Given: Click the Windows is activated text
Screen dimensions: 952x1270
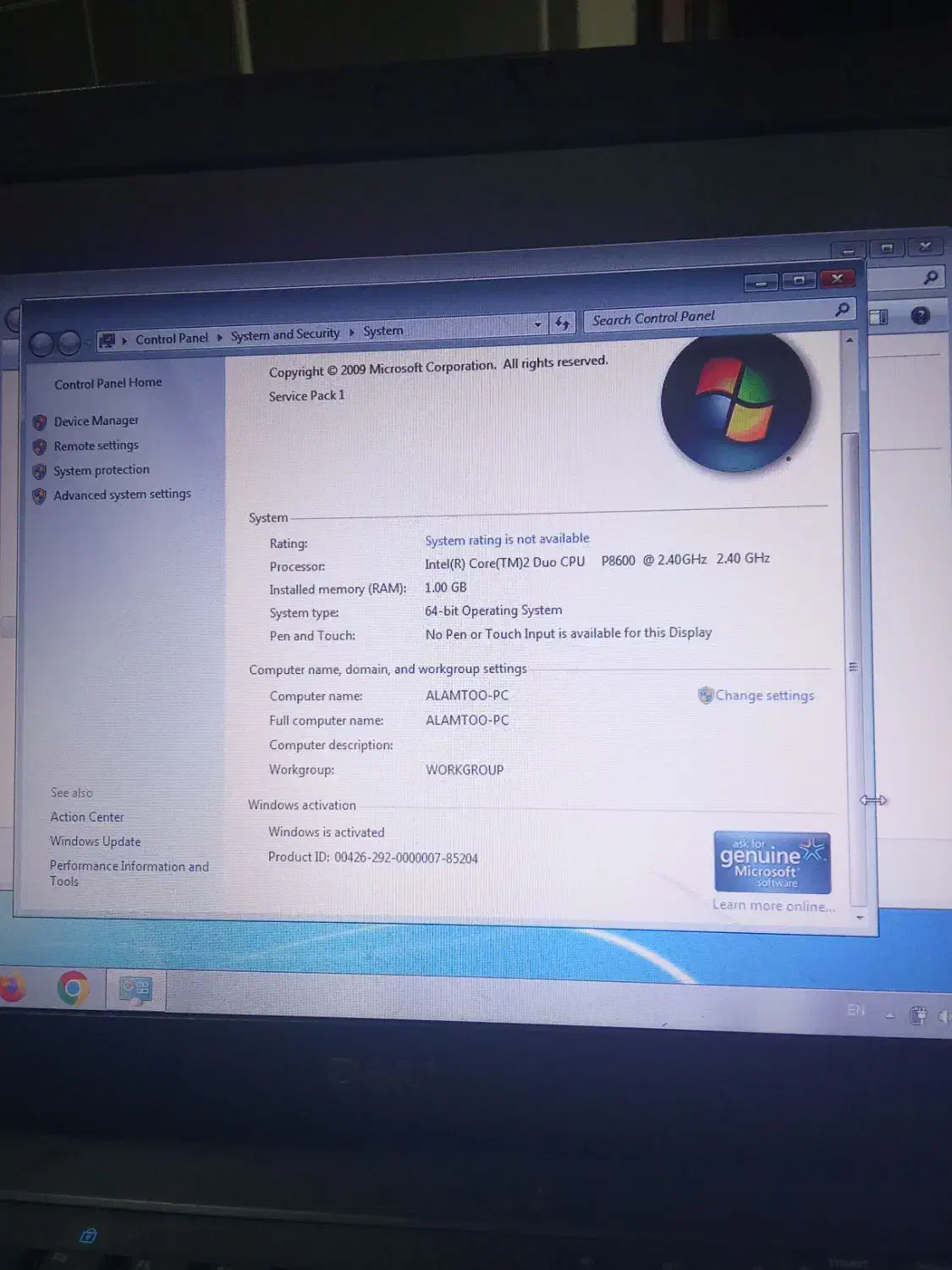Looking at the screenshot, I should [x=326, y=832].
